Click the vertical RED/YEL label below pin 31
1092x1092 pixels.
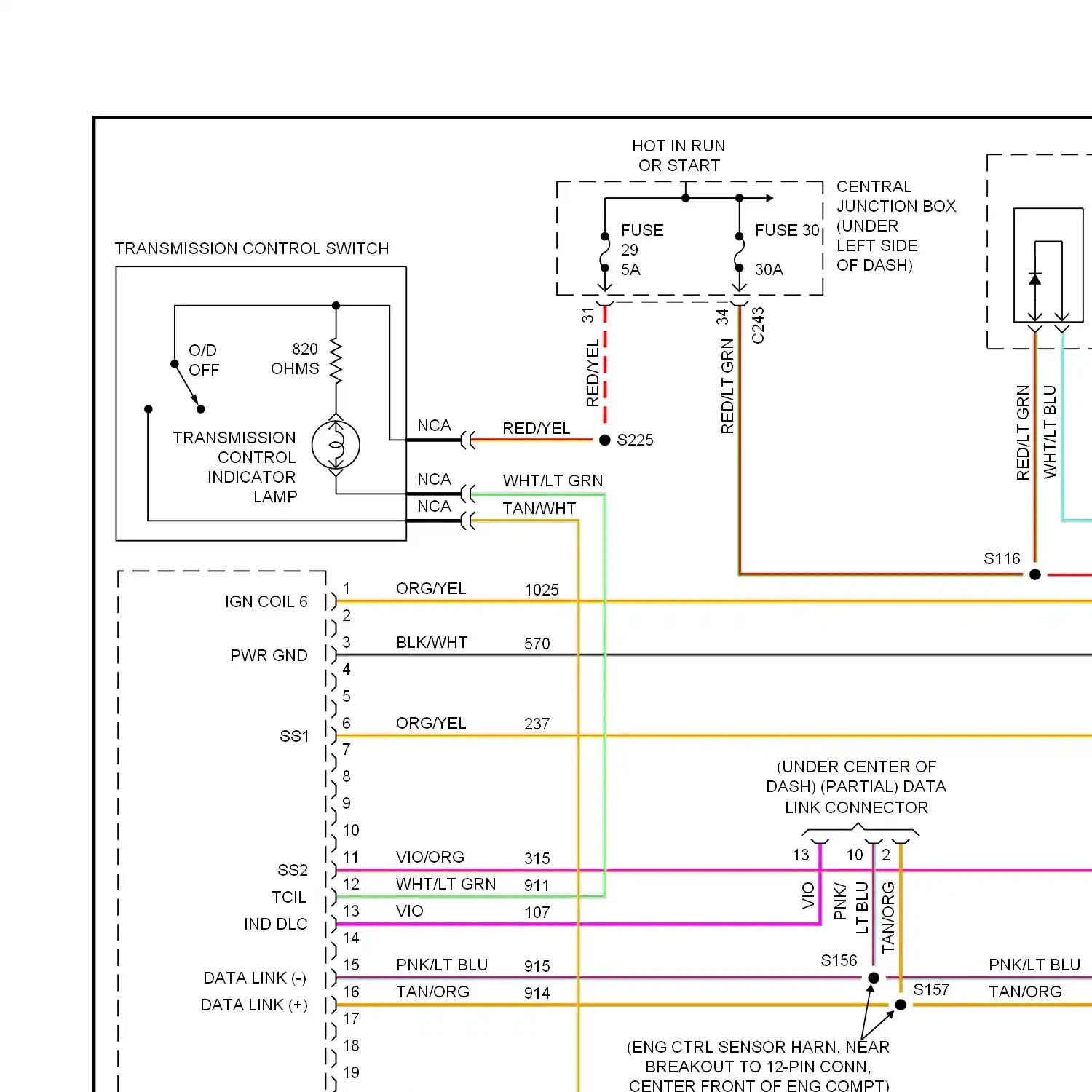pyautogui.click(x=593, y=373)
